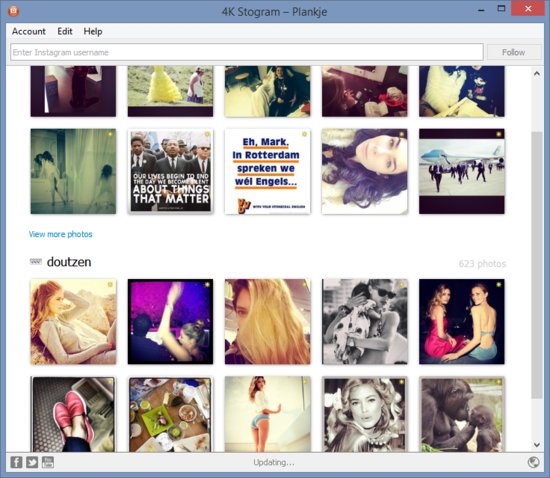Open the 'Eh, Mark. In Rotterdam' photo
This screenshot has width=550, height=478.
(x=268, y=171)
